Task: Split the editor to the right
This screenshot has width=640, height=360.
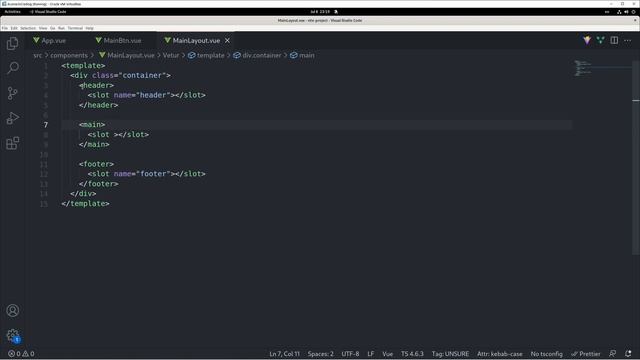Action: 614,40
